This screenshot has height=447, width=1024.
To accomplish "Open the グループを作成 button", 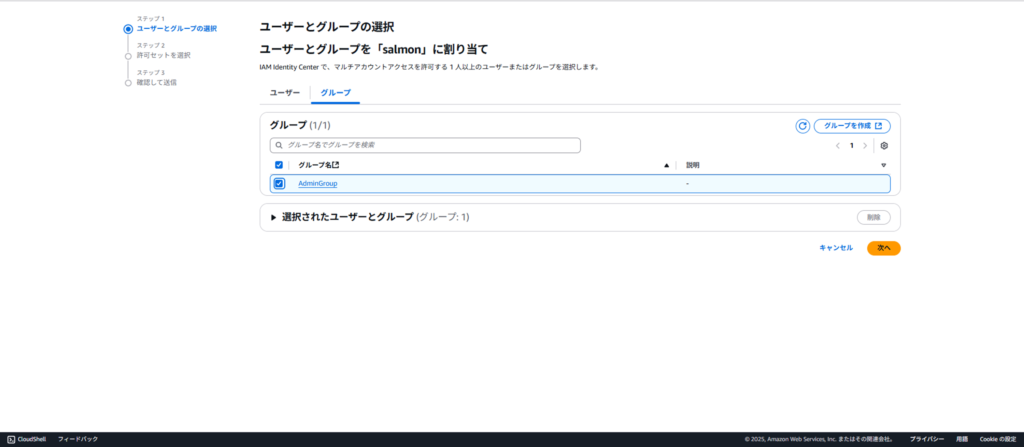I will click(x=852, y=126).
